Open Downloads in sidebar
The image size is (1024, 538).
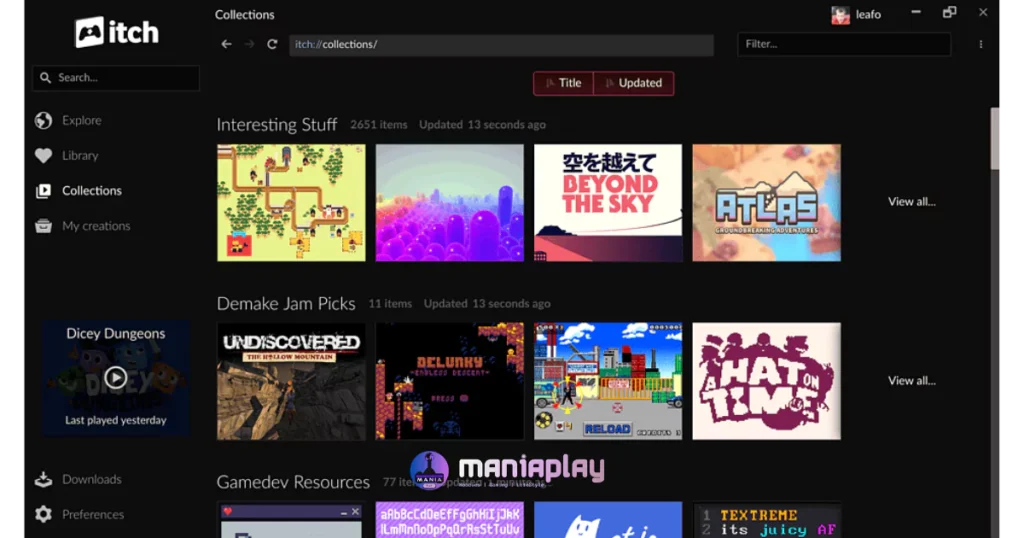click(91, 479)
